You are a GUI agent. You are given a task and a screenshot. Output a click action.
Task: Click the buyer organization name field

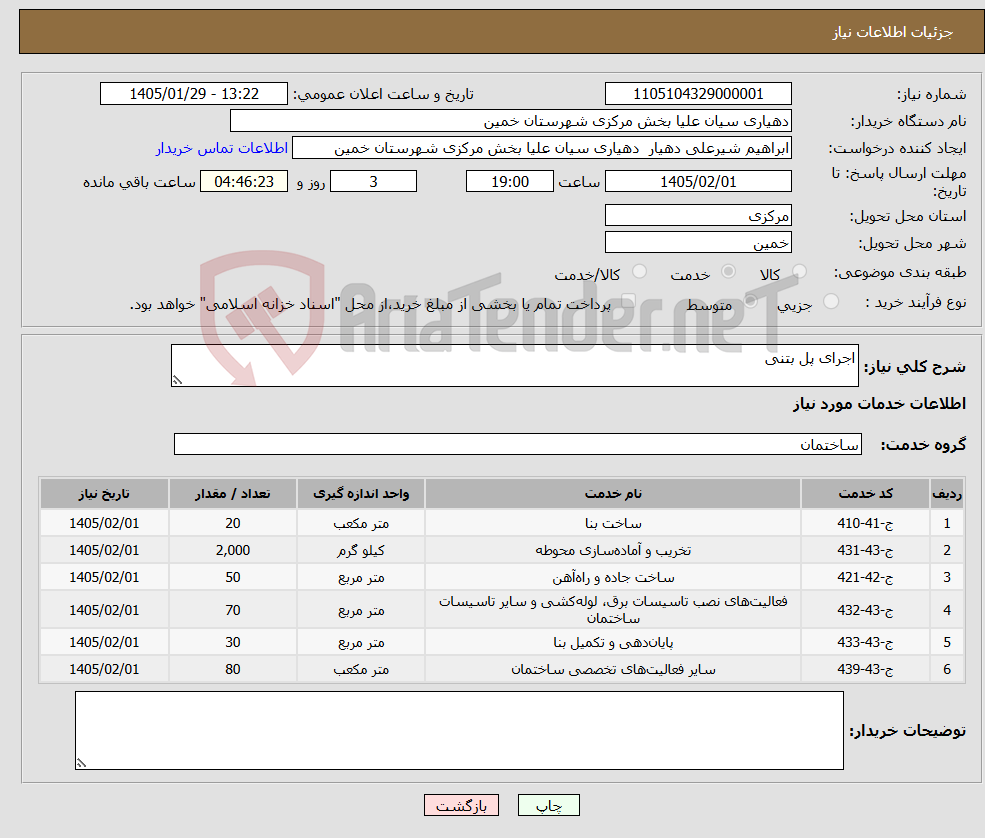click(511, 121)
